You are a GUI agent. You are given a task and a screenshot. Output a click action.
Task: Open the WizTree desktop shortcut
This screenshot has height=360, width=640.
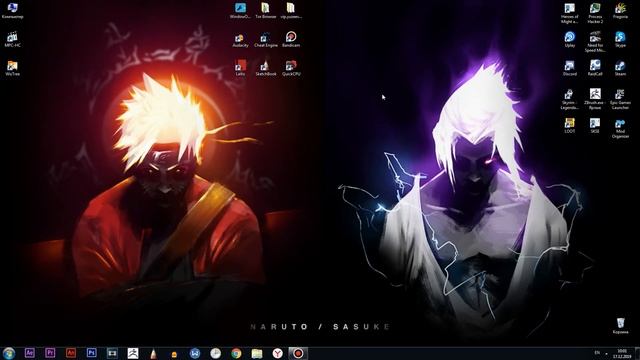pos(12,68)
